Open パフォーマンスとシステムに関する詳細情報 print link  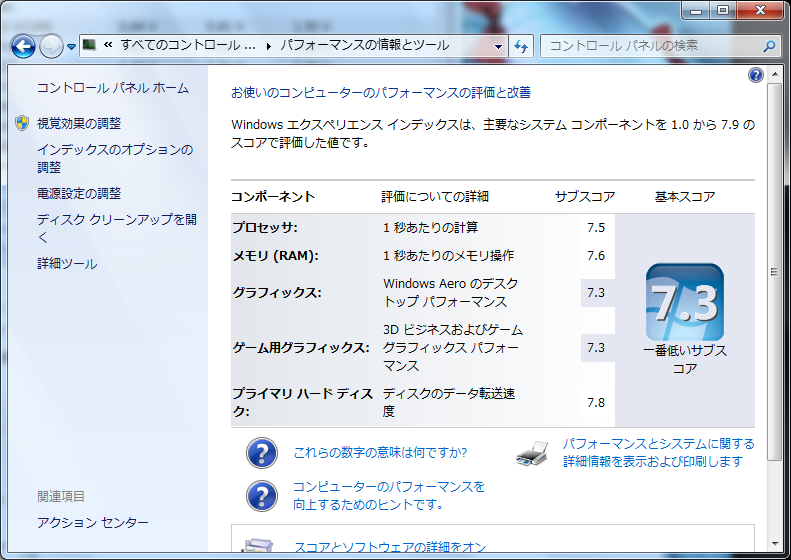point(659,453)
